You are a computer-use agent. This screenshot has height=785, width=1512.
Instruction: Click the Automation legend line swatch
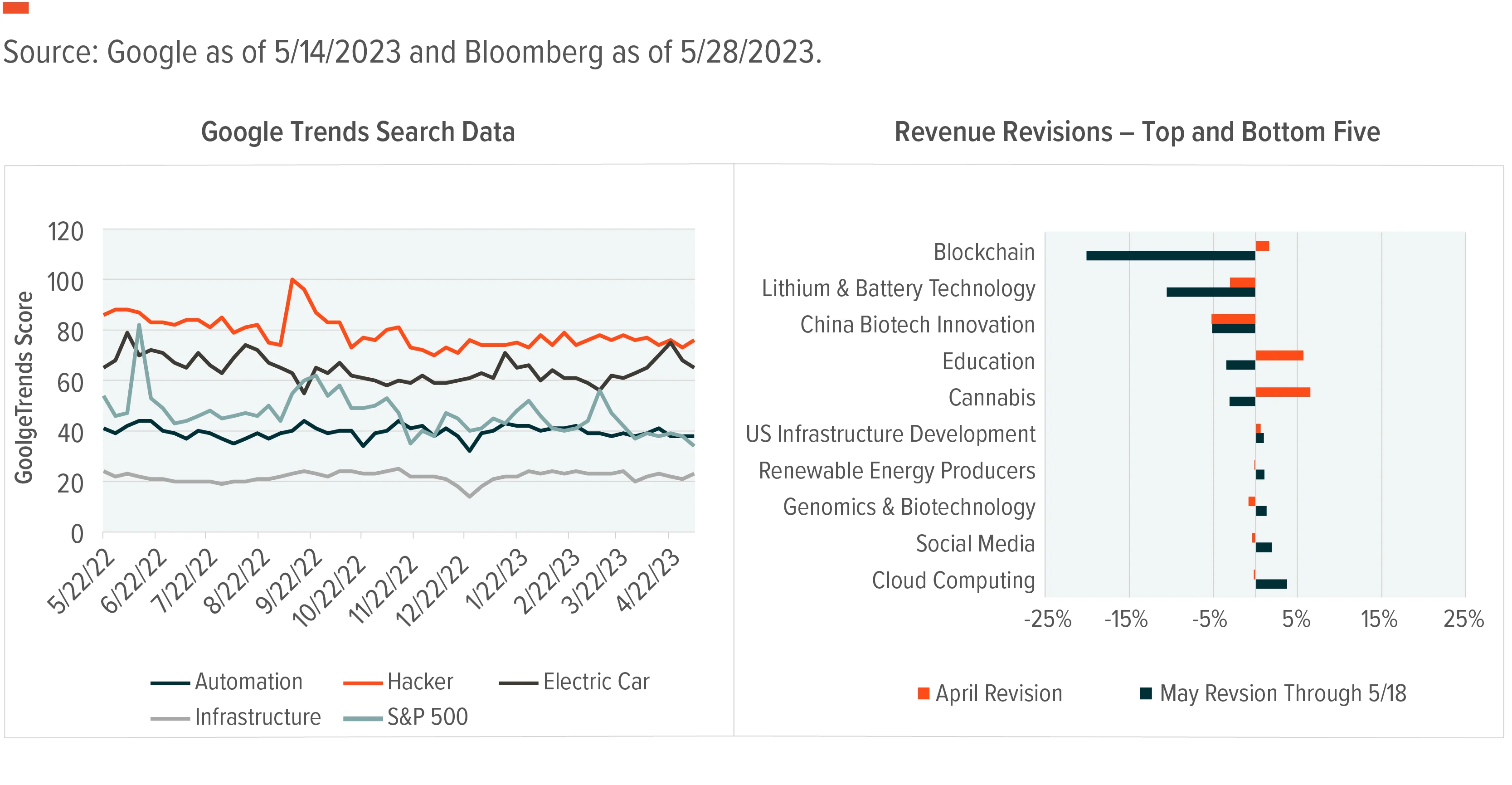170,683
